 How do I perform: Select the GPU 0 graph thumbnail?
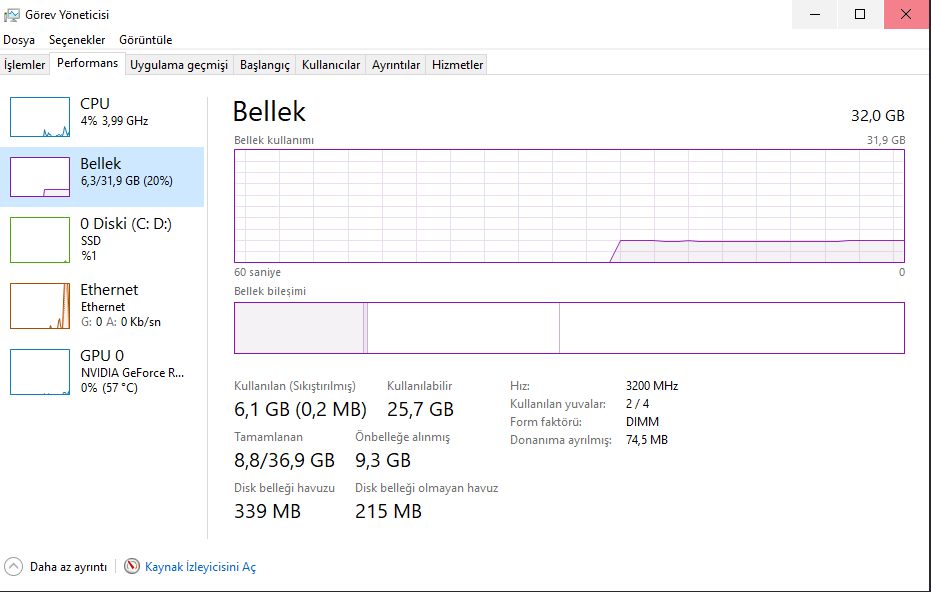(40, 371)
